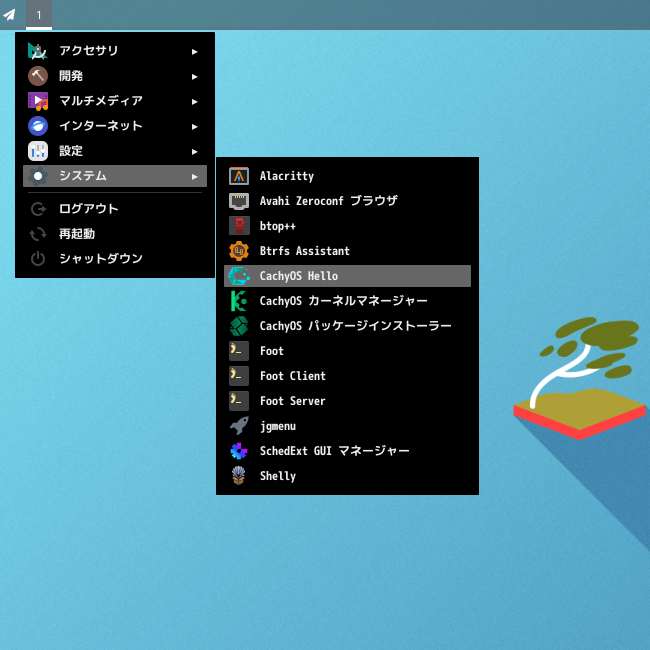Click the btop++ red icon

coord(239,226)
